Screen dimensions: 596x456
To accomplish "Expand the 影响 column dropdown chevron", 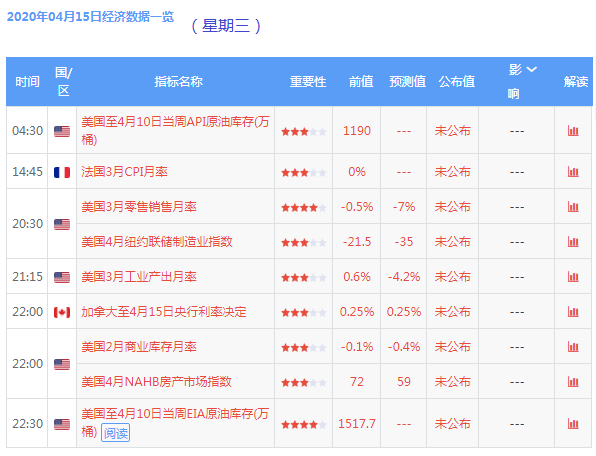I will [531, 70].
